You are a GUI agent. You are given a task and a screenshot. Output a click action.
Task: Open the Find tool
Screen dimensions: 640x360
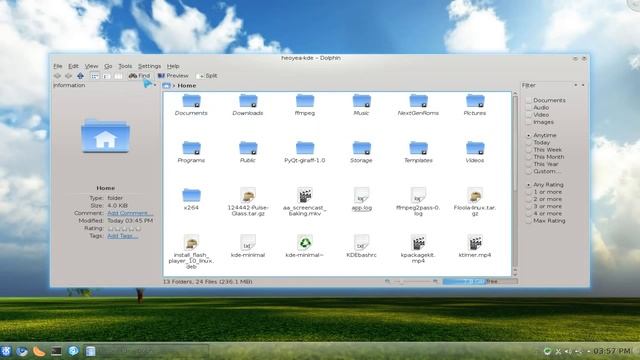[x=140, y=76]
